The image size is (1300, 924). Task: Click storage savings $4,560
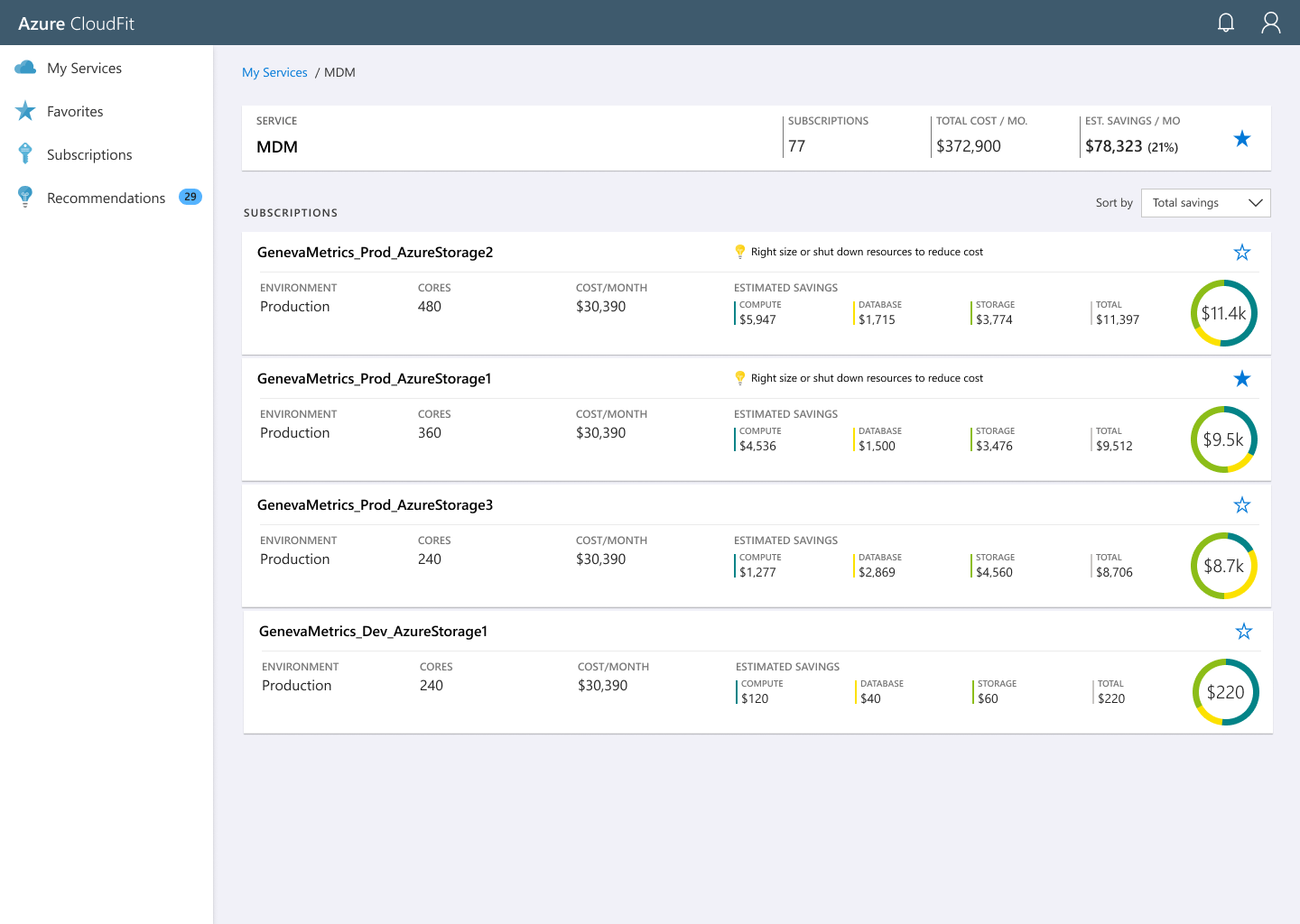click(994, 572)
